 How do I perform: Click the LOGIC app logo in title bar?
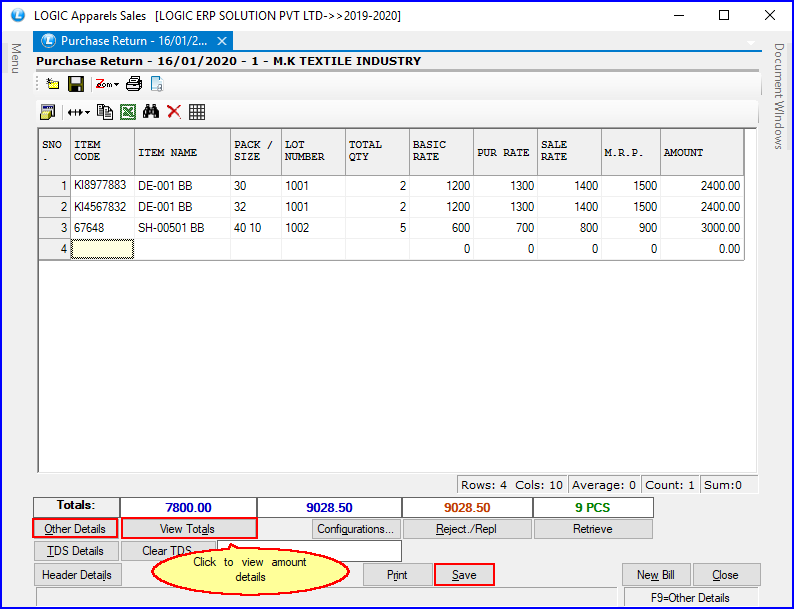coord(18,15)
